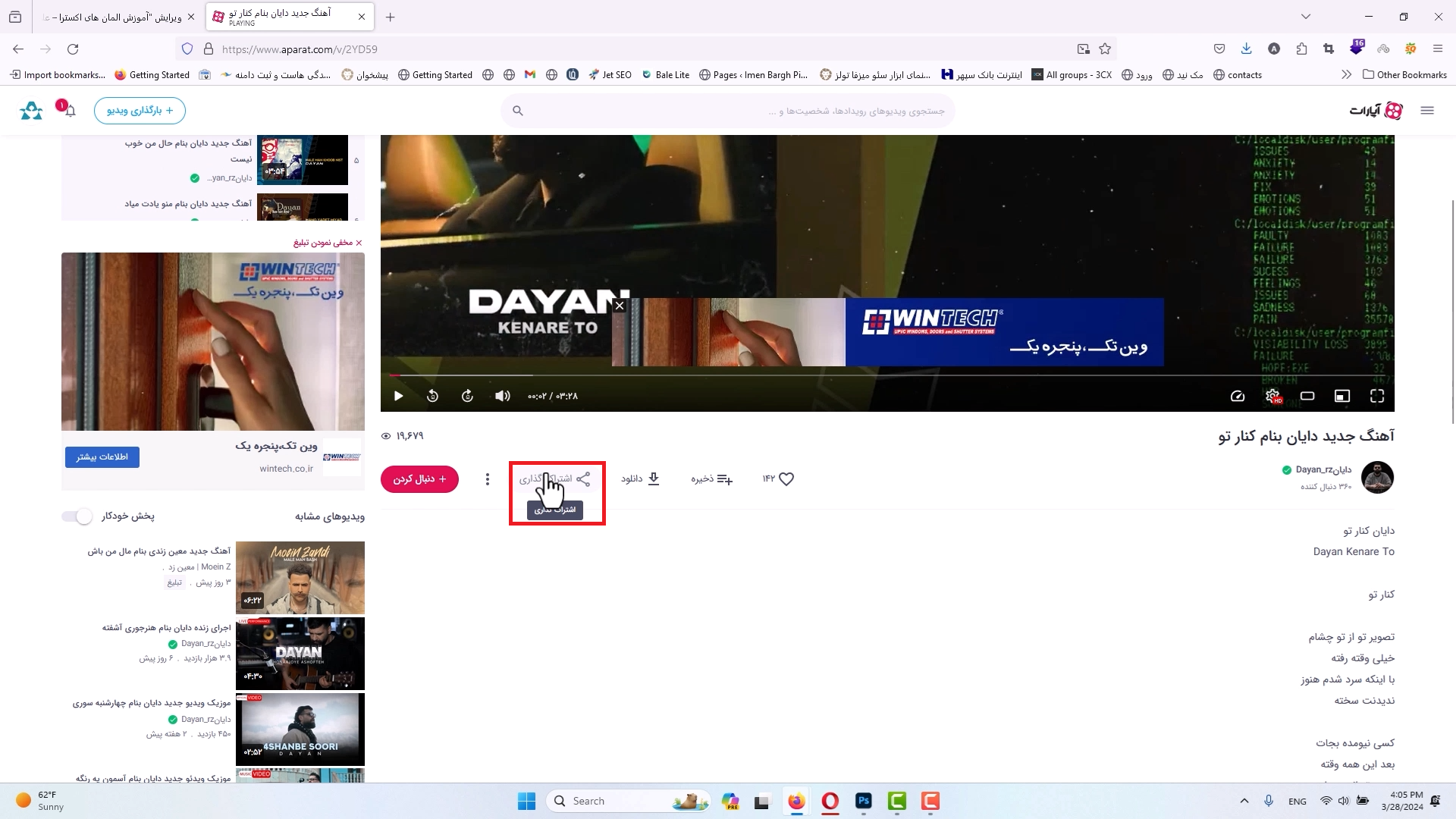Open browser extensions puzzle icon

[x=1301, y=49]
